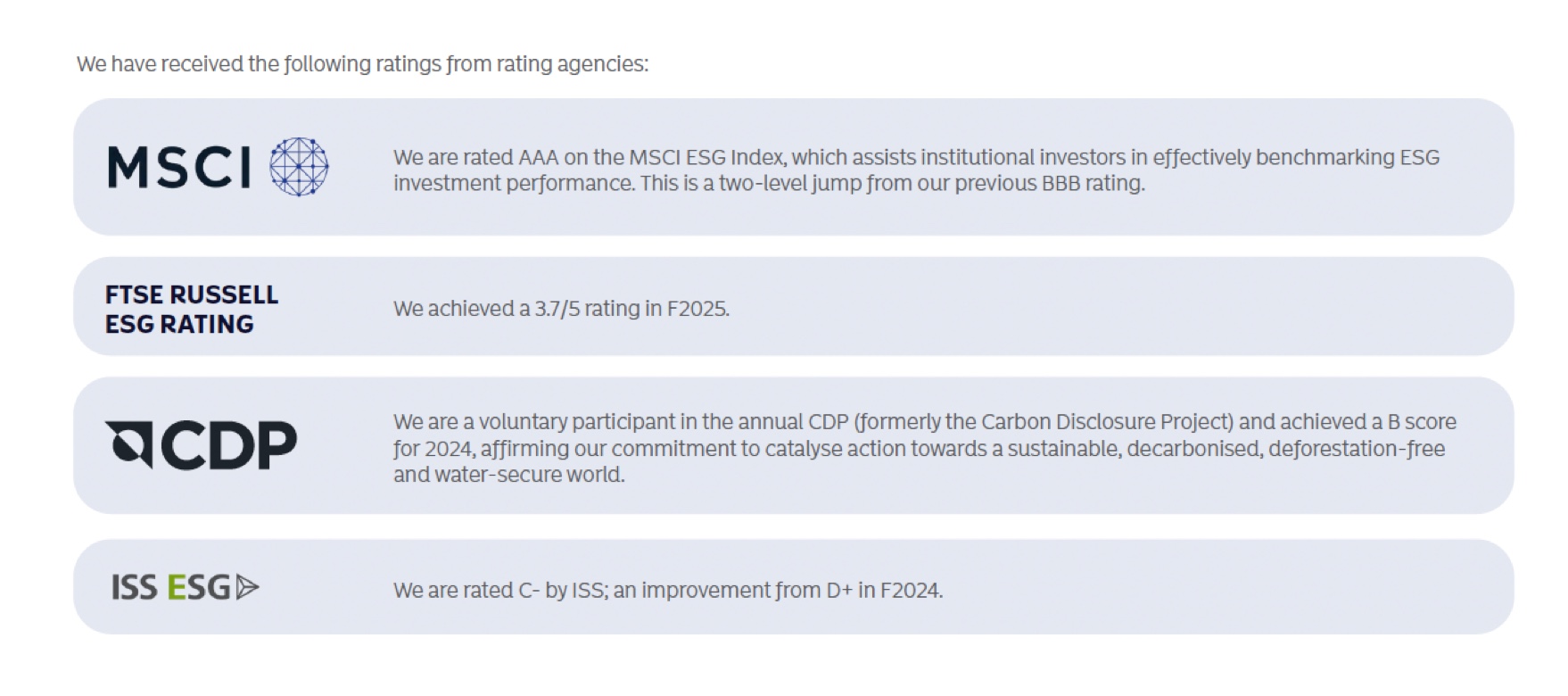
Task: Click the ISS ESG triangle arrow icon
Action: coord(248,587)
